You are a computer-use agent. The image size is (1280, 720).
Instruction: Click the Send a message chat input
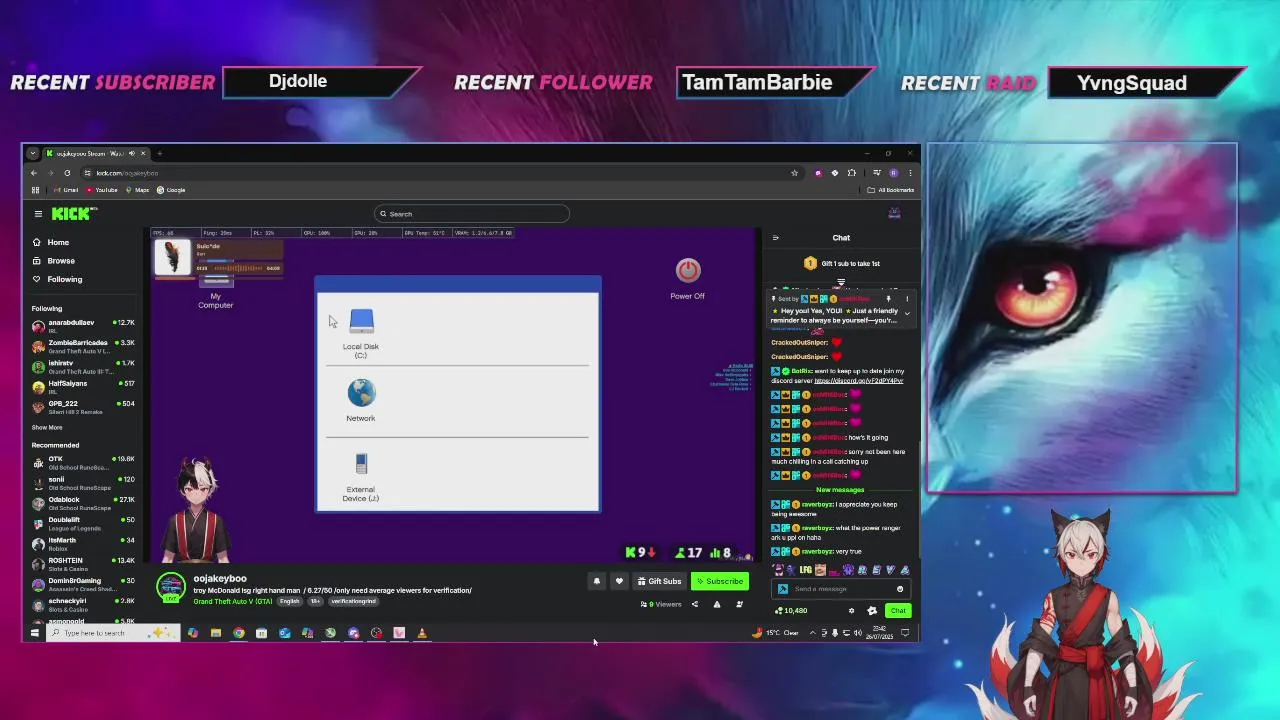pos(843,589)
